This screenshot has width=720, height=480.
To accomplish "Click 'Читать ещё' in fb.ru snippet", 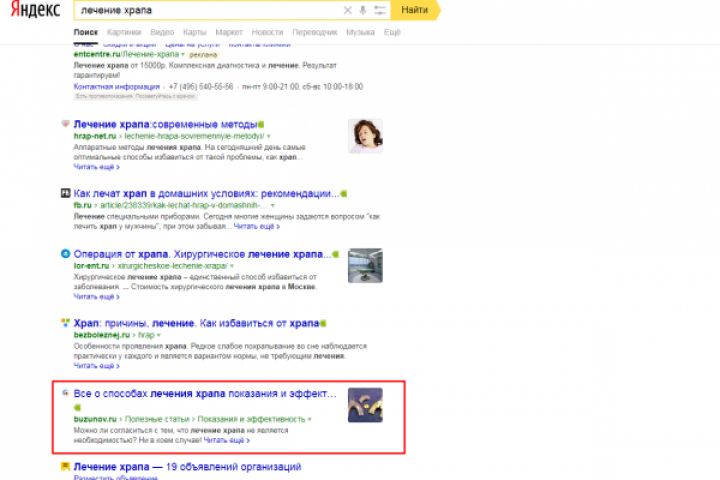I will pyautogui.click(x=257, y=226).
